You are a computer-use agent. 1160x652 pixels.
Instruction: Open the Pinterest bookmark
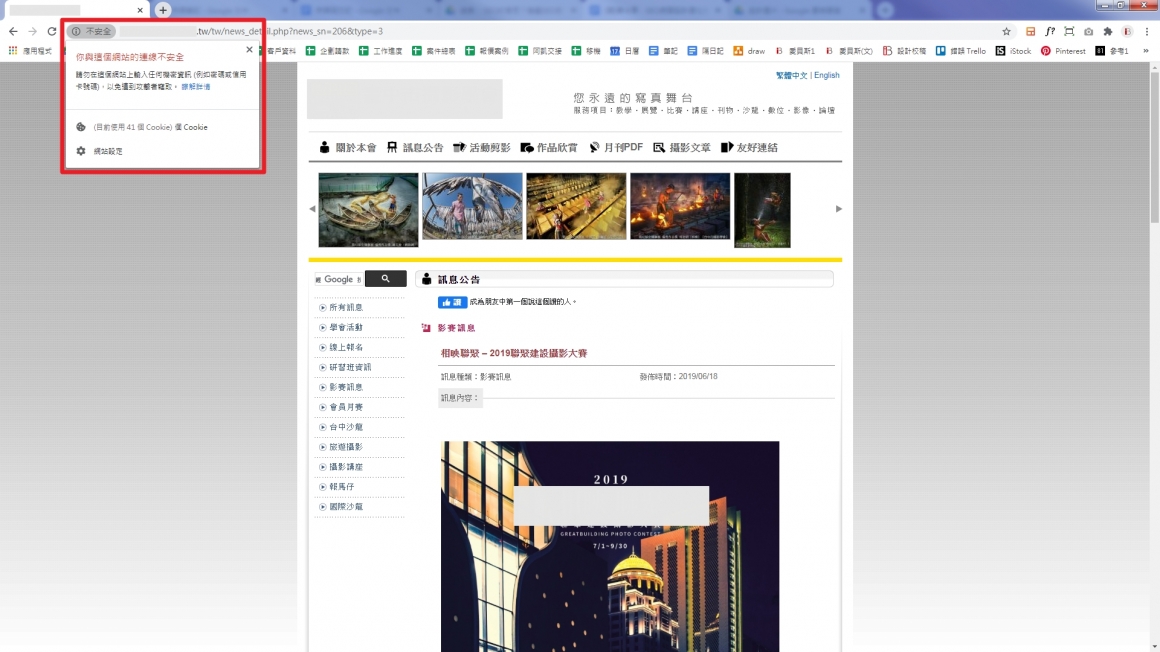1063,51
